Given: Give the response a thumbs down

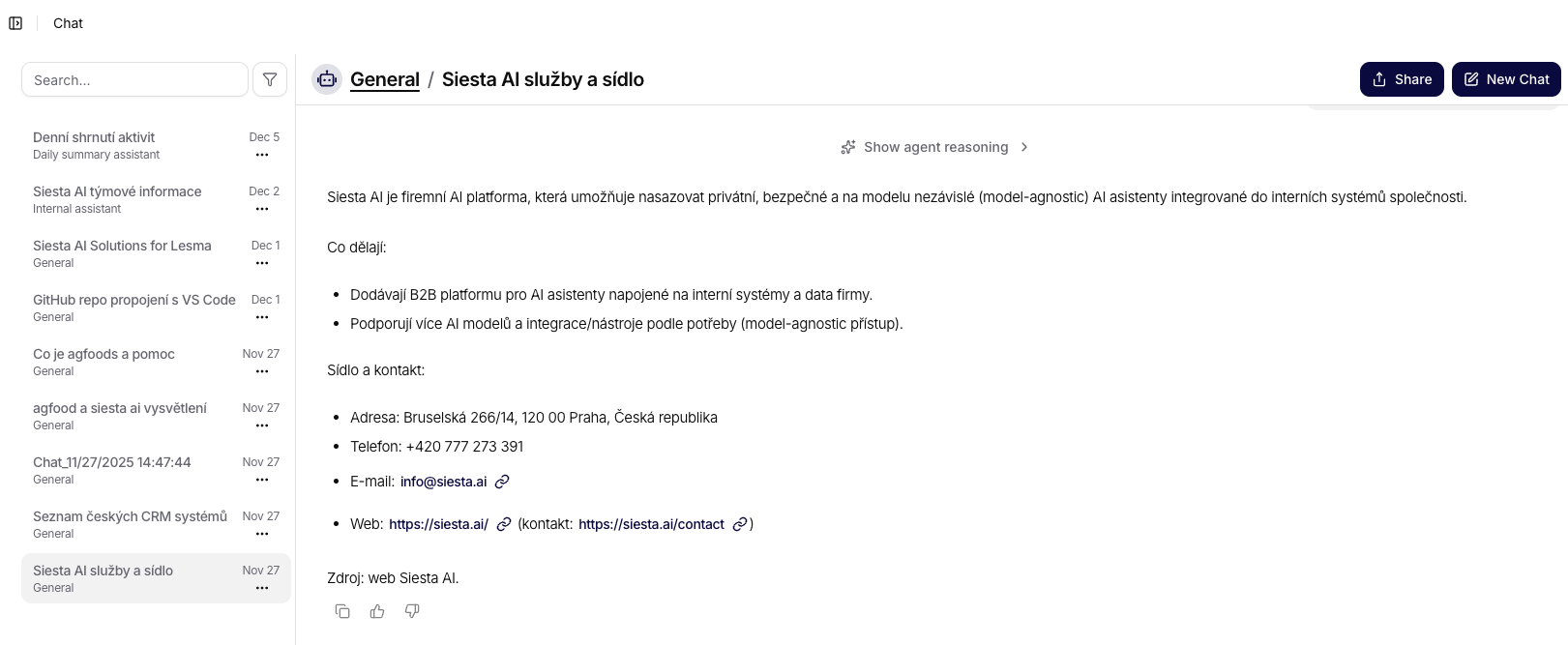Looking at the screenshot, I should 412,611.
